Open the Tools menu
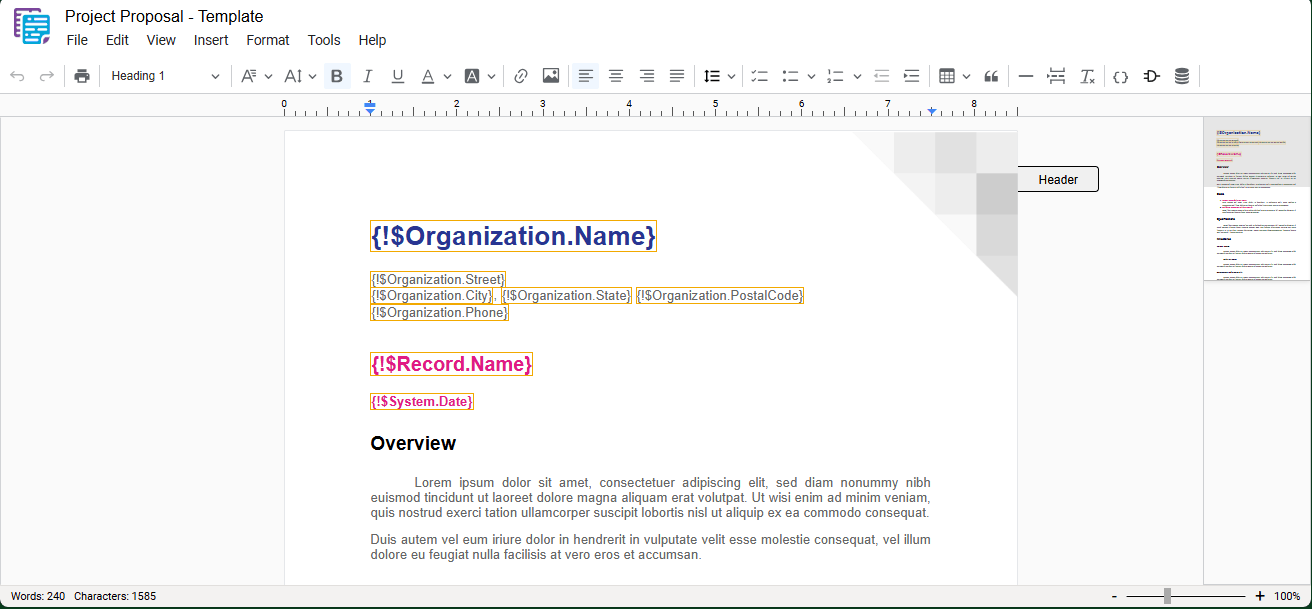Screen dimensions: 1312x609 tap(324, 40)
